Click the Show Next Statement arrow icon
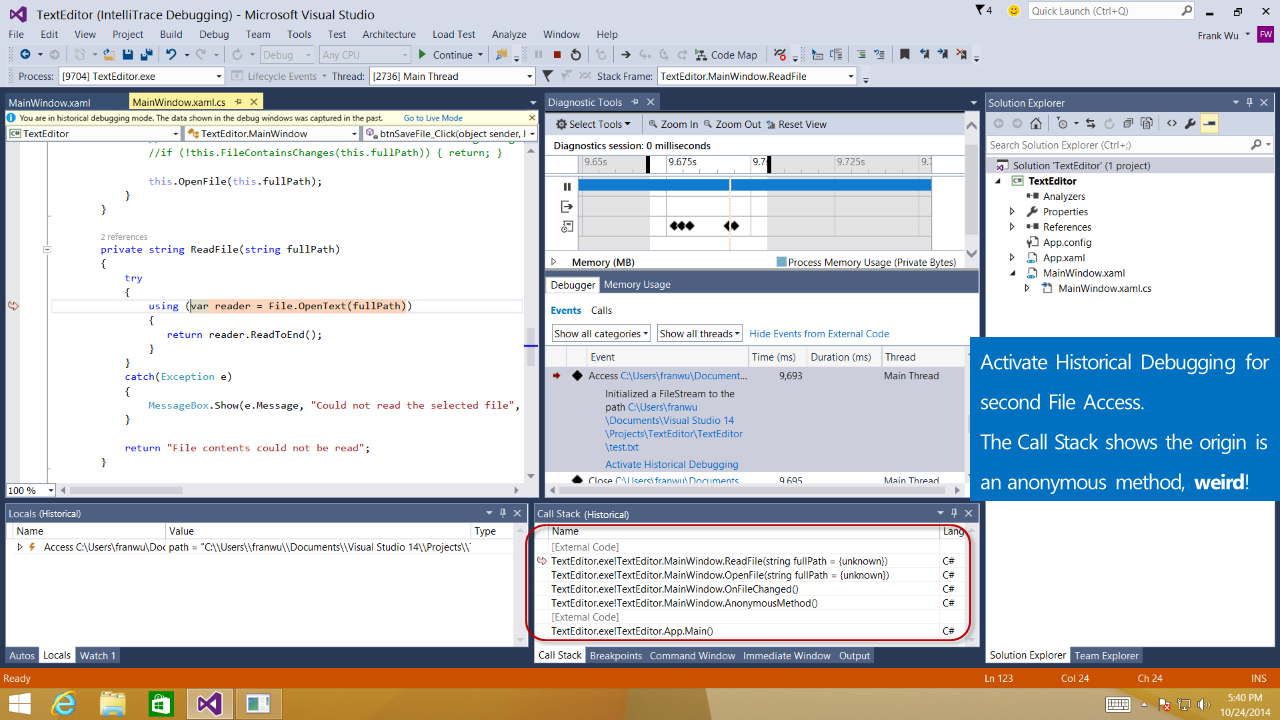Image resolution: width=1280 pixels, height=720 pixels. (626, 55)
